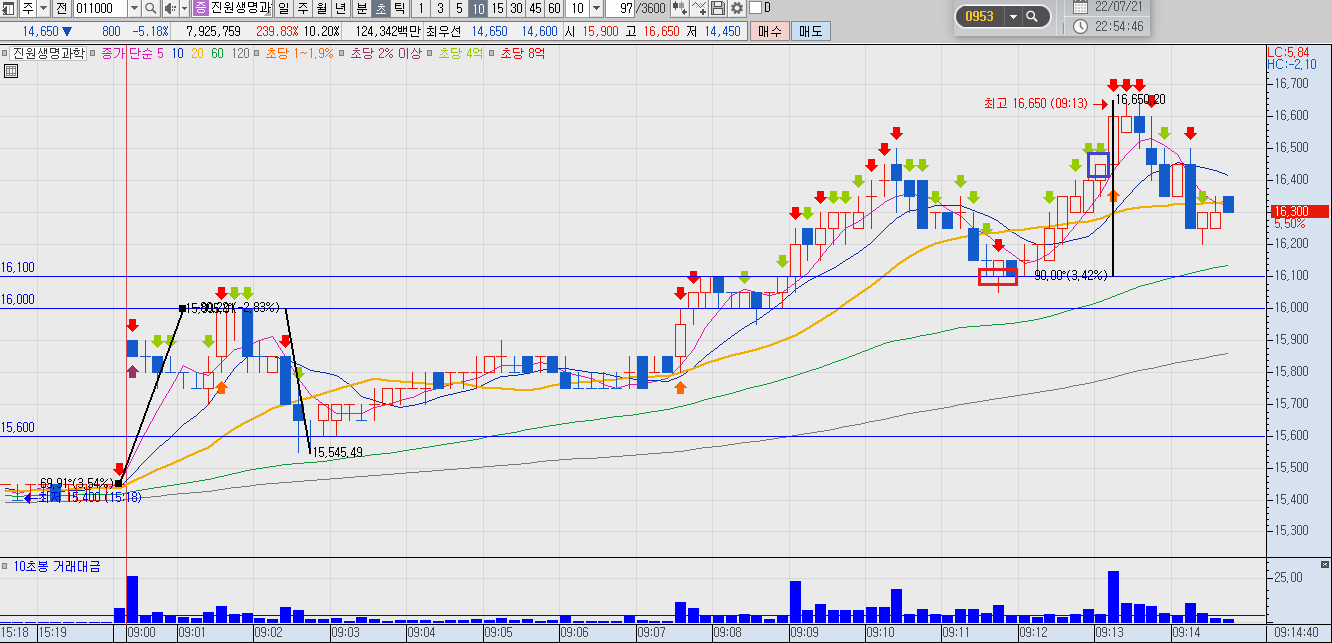Expand the 0953 screen number dropdown
Screen dimensions: 1332x643
pyautogui.click(x=1012, y=17)
